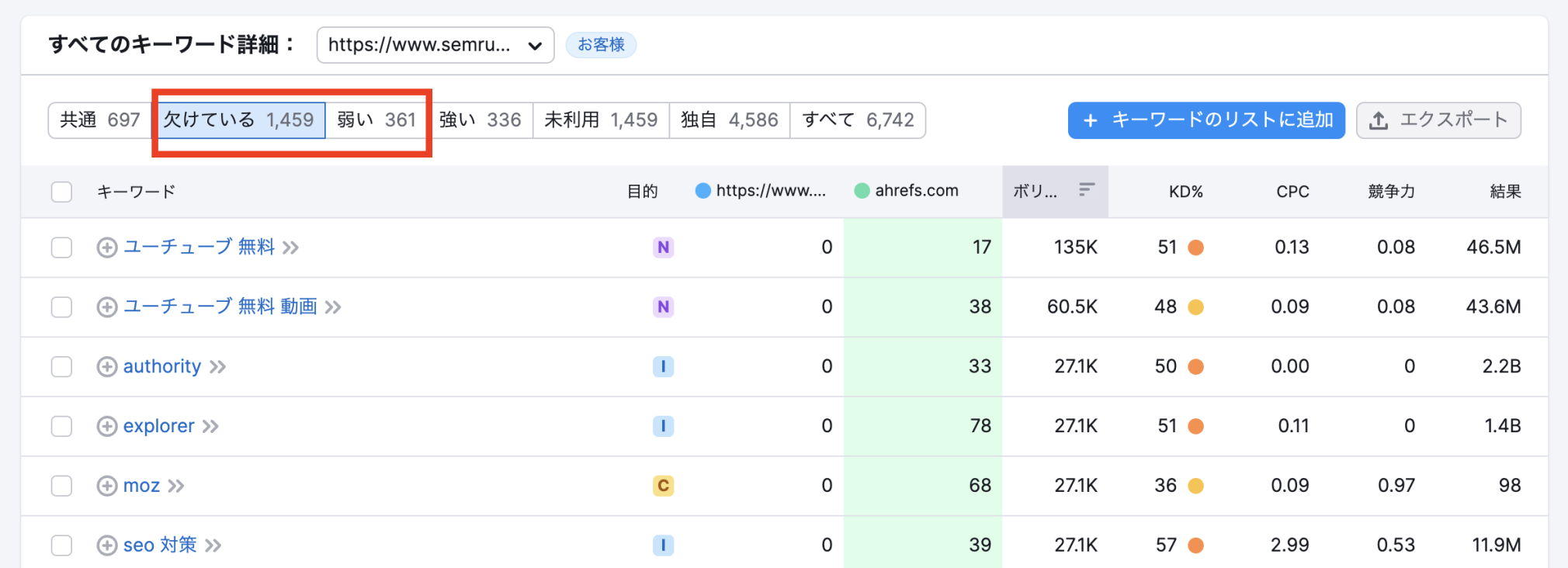Click the double-chevron icon after moz
Screen dimensions: 1568x568
[176, 486]
